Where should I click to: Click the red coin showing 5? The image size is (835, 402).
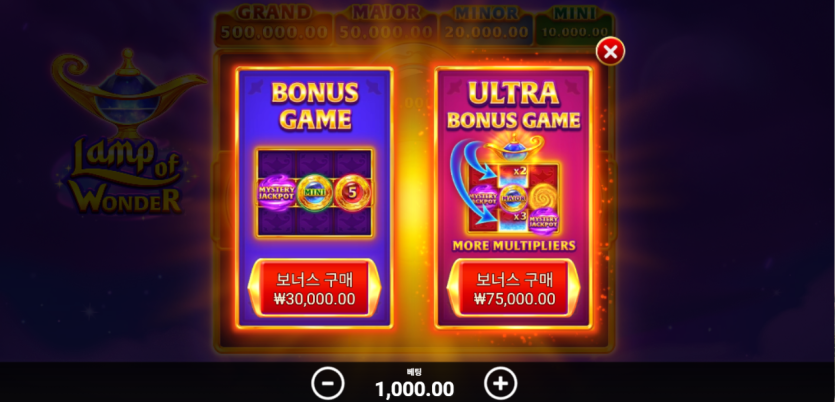(x=351, y=192)
